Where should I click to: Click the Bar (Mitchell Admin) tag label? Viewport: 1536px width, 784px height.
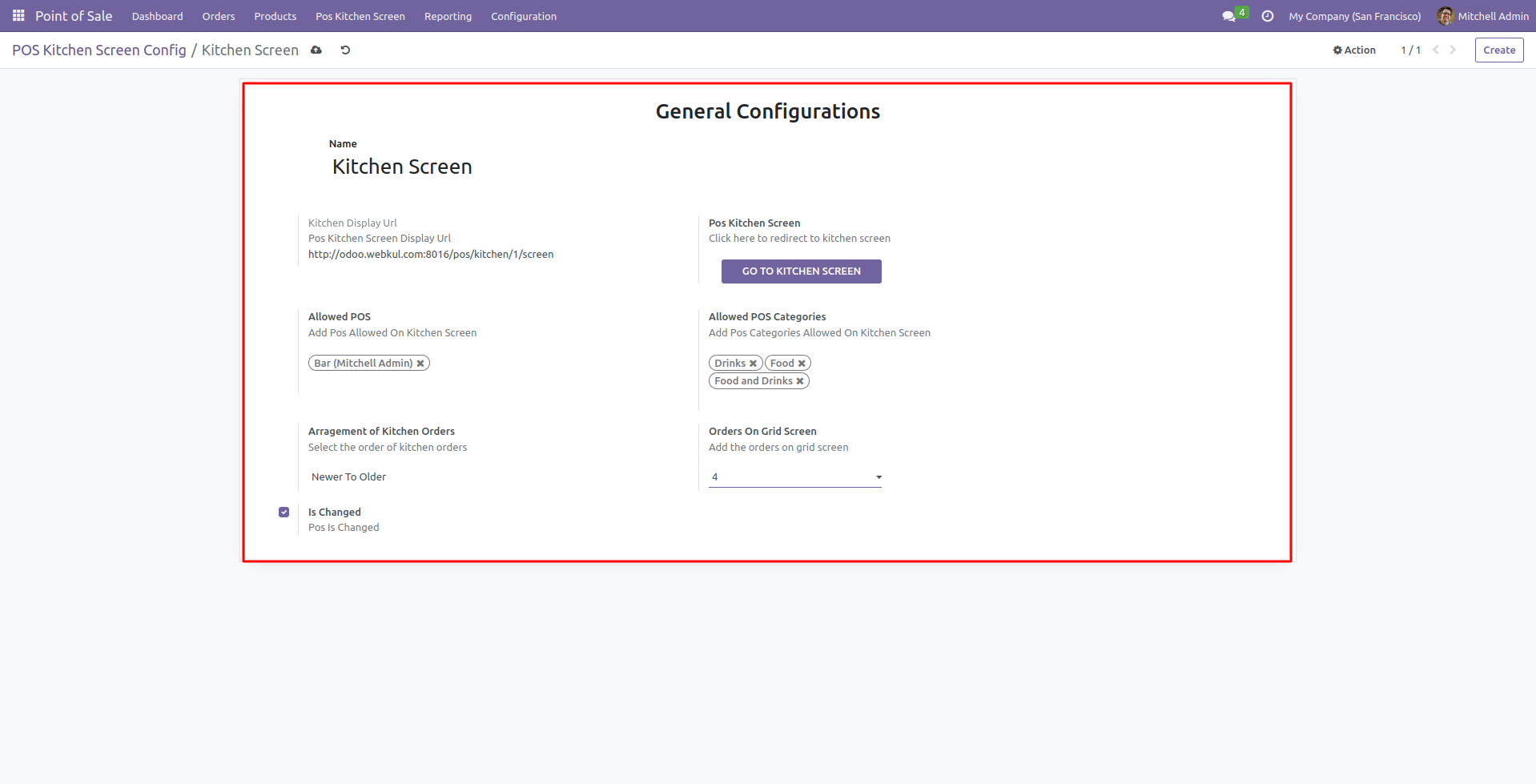[x=364, y=364]
